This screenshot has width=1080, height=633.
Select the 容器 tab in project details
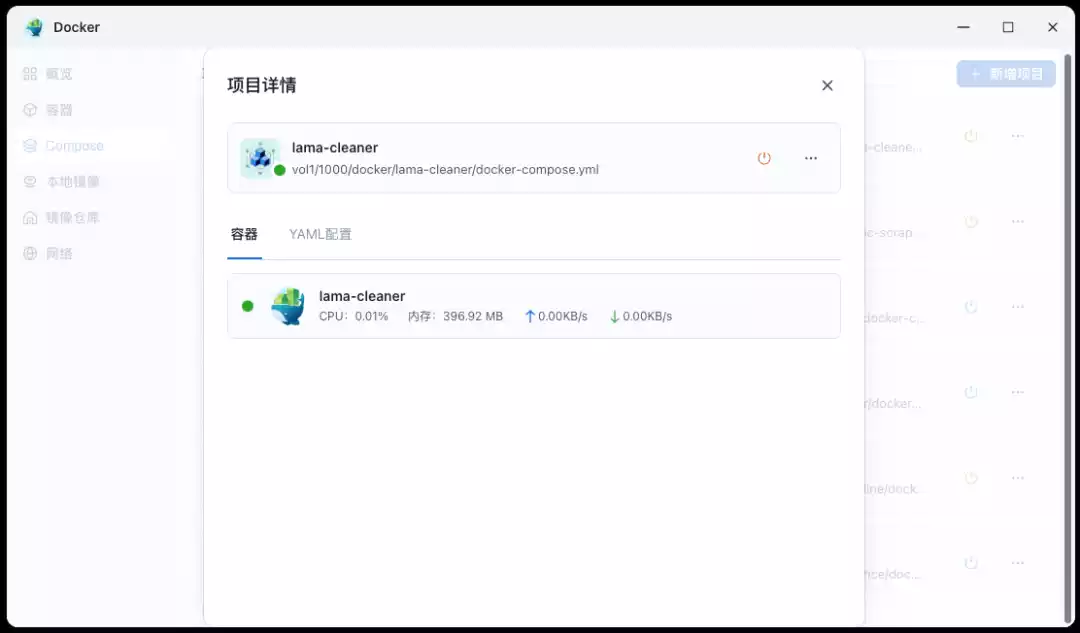pos(245,234)
